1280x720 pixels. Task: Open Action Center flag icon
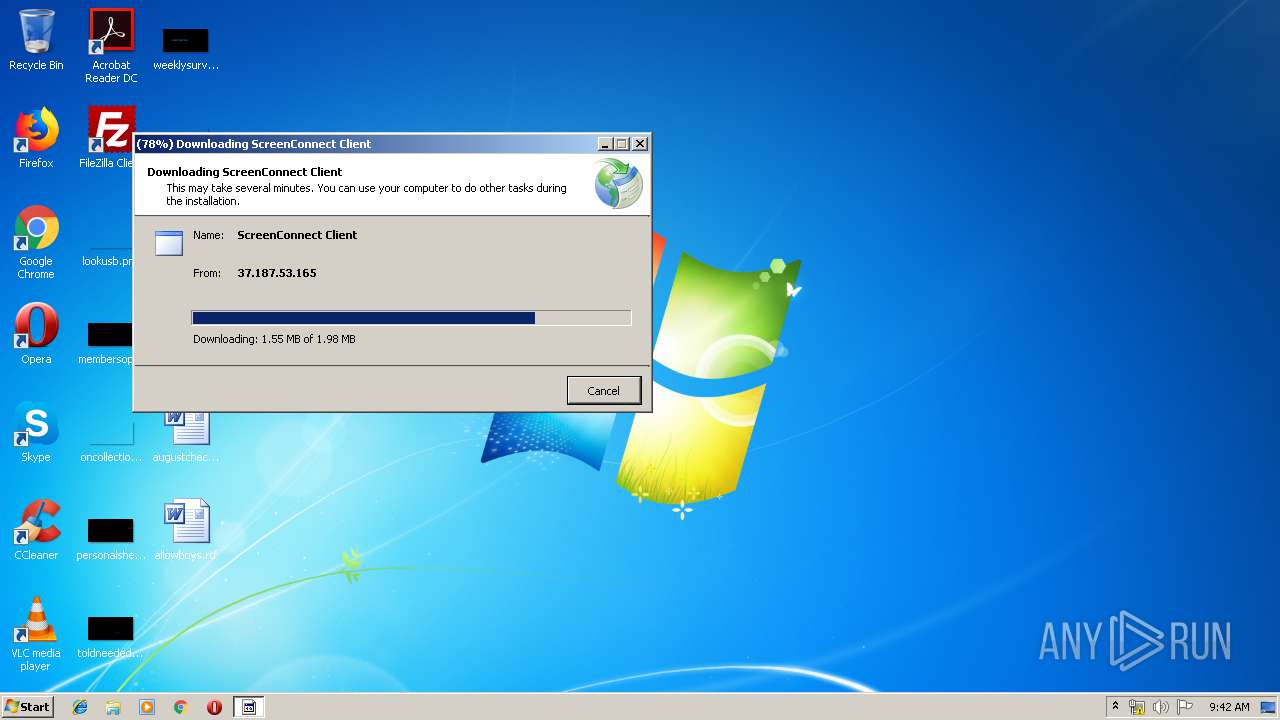pos(1185,707)
